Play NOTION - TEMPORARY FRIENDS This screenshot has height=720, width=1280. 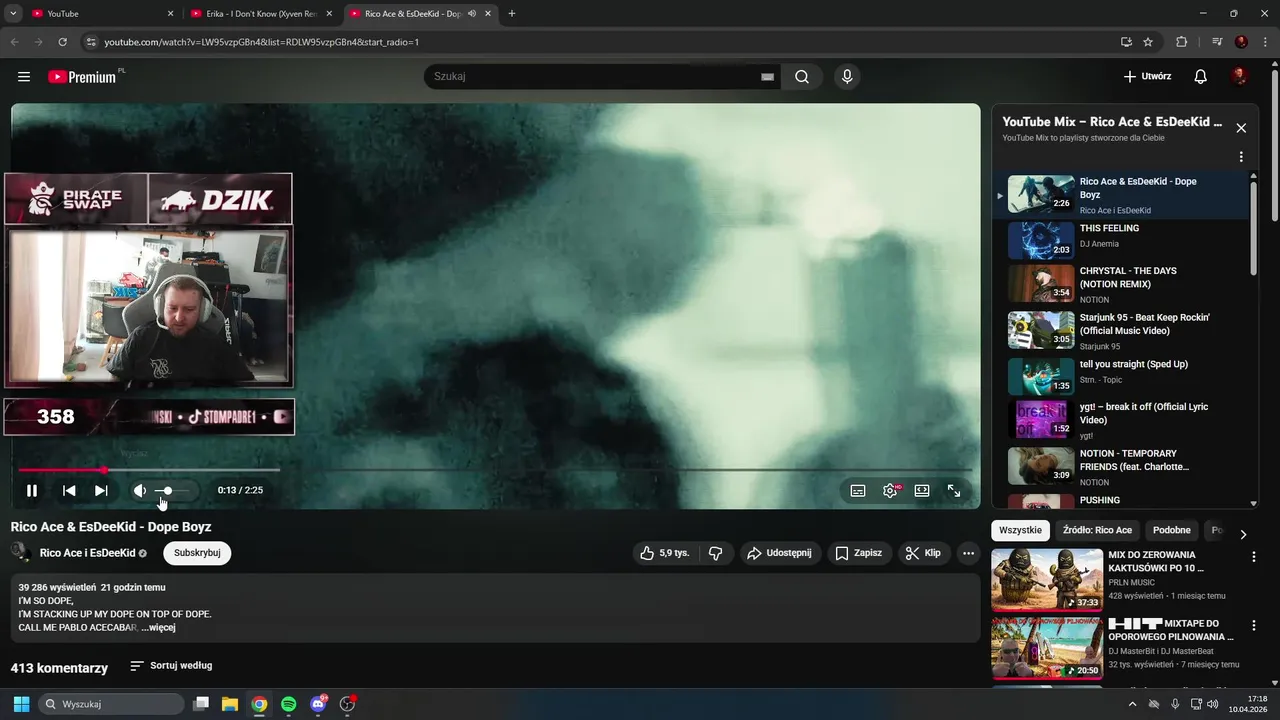point(1120,466)
